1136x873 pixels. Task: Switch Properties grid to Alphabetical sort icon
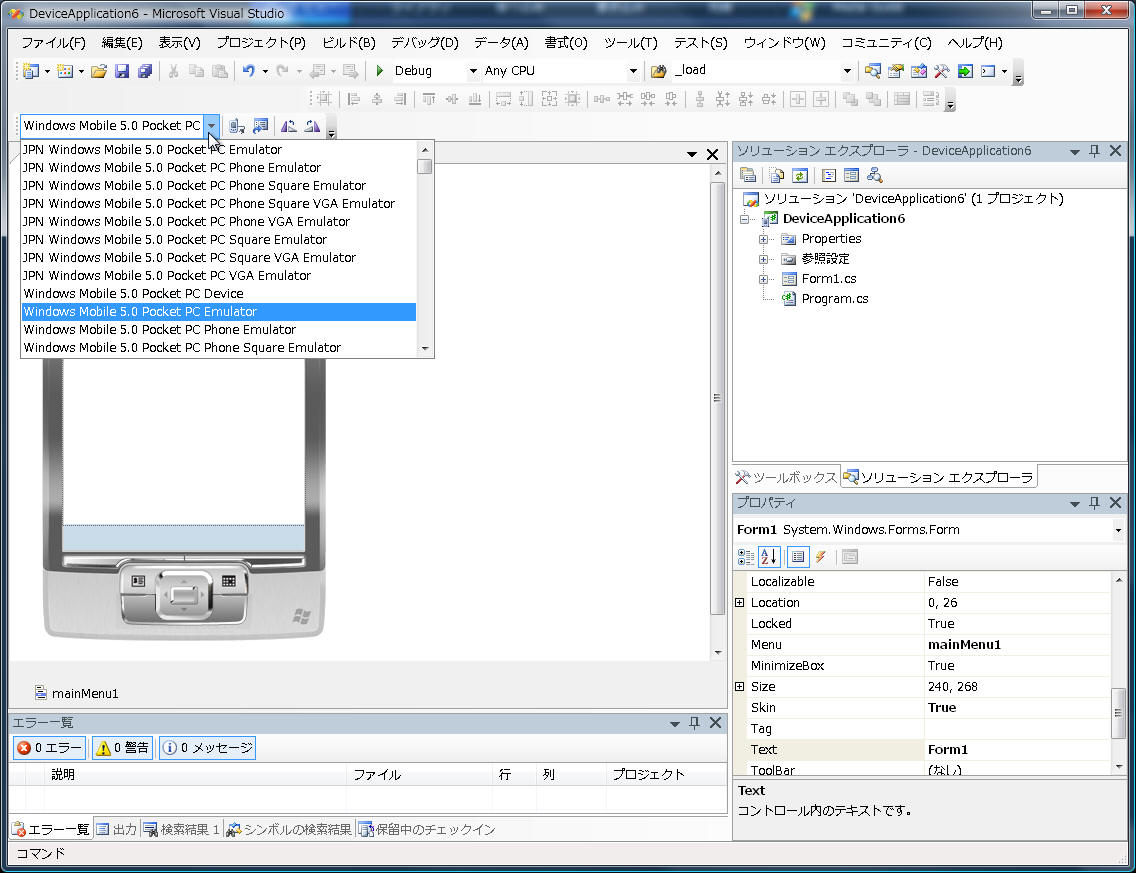coord(769,556)
